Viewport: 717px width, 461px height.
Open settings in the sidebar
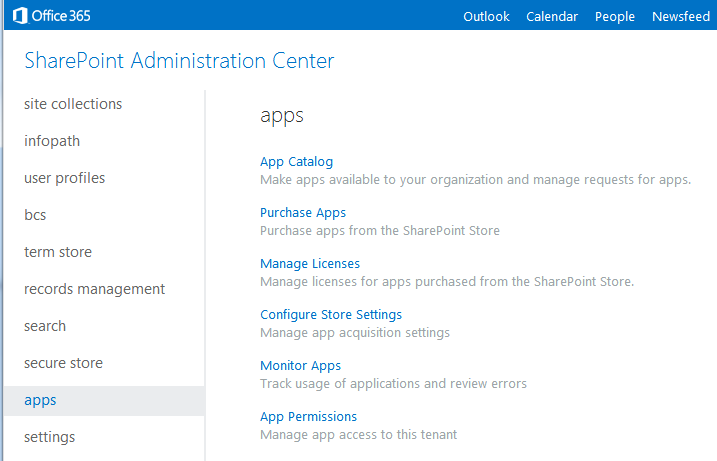(49, 437)
